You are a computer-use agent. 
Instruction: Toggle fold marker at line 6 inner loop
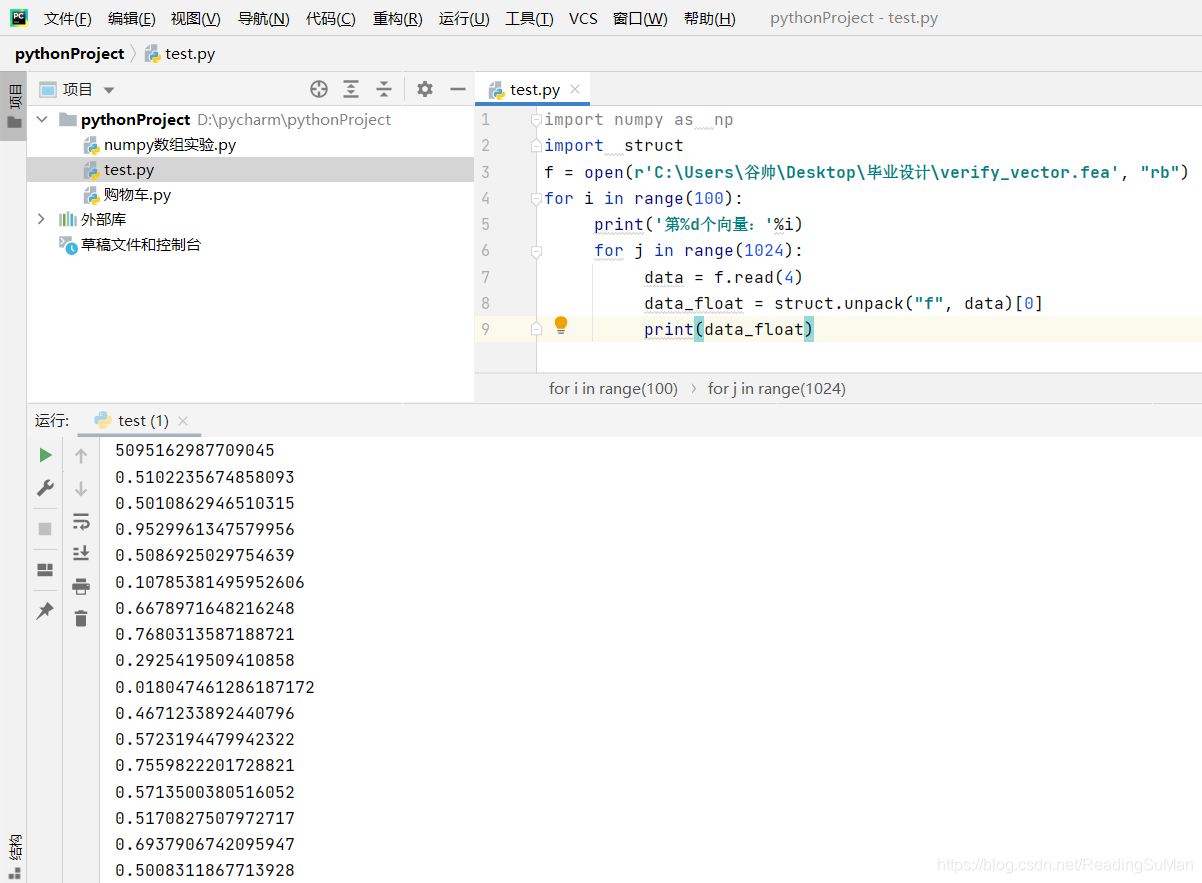pos(536,251)
